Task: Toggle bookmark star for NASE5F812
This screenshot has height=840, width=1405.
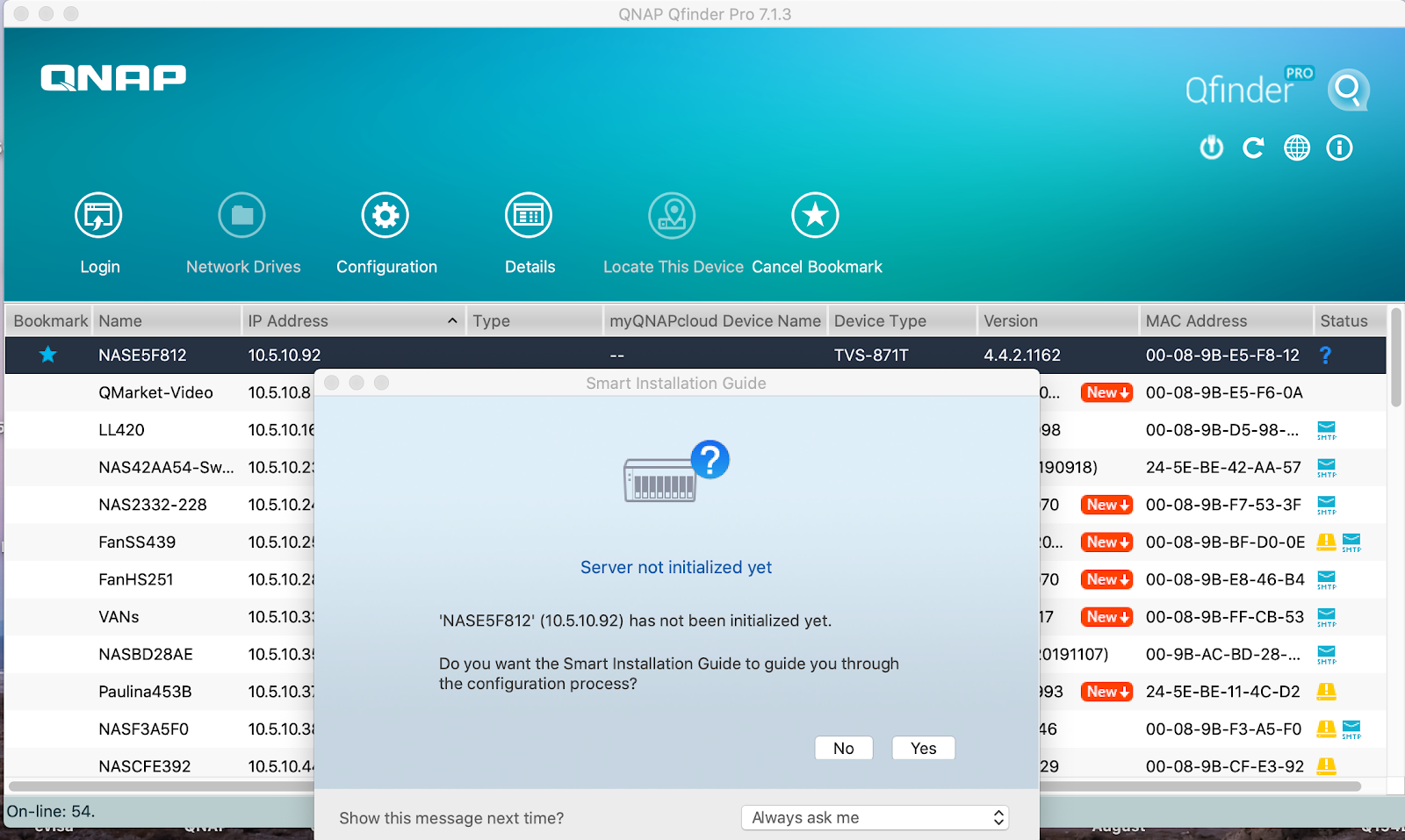Action: 48,355
